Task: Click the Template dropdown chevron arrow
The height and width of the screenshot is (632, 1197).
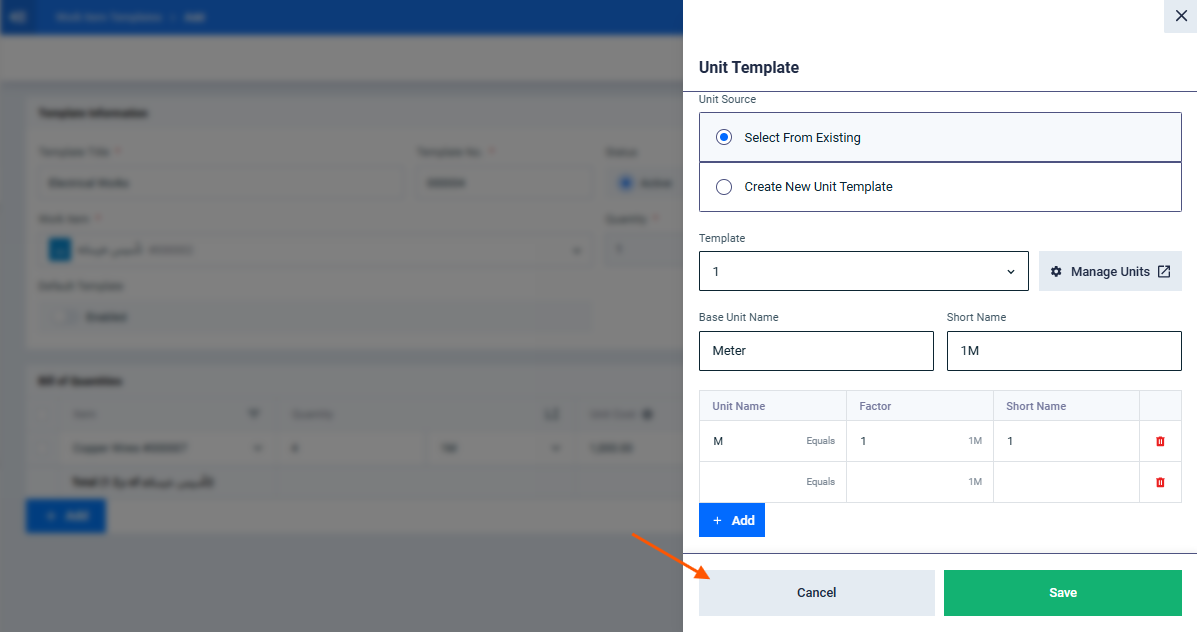Action: click(1011, 272)
